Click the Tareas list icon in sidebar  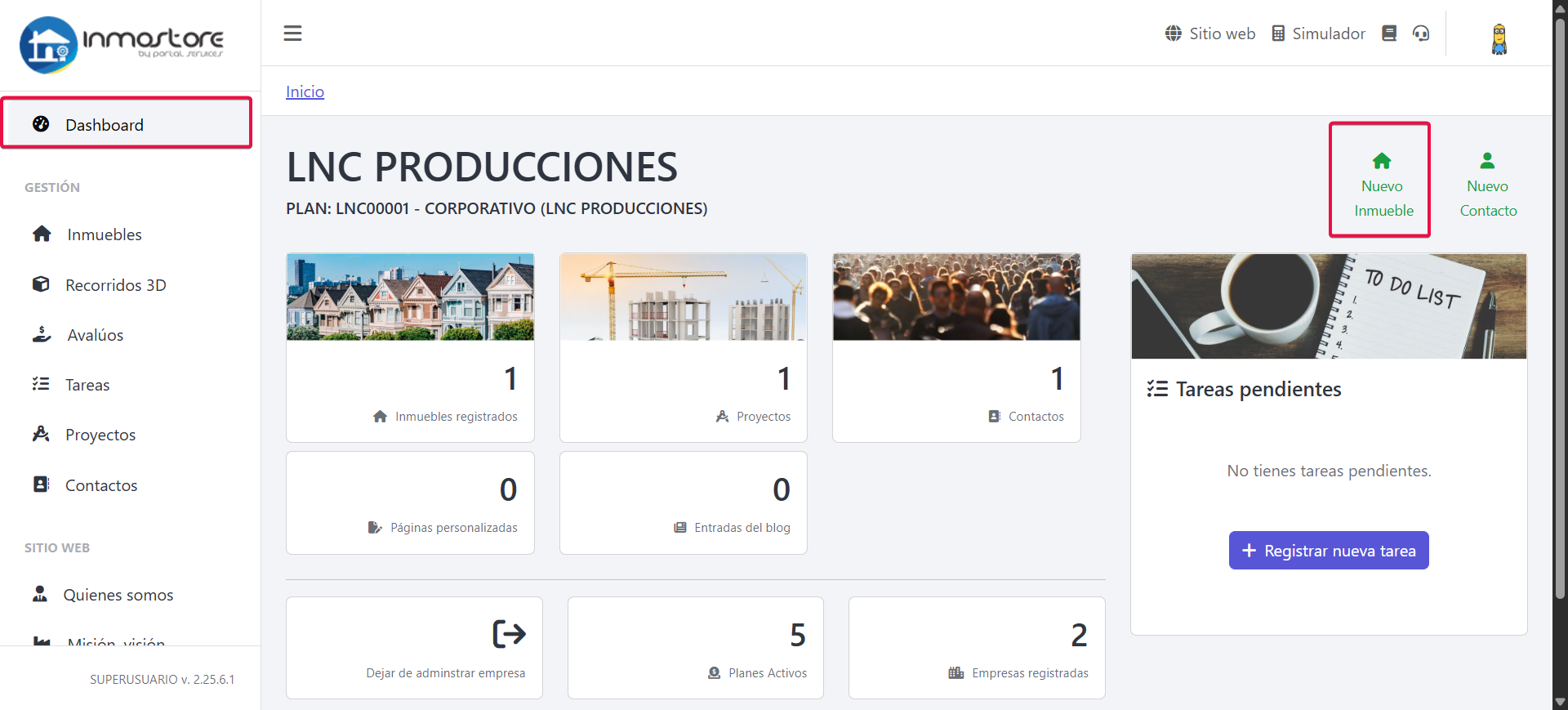[x=41, y=384]
